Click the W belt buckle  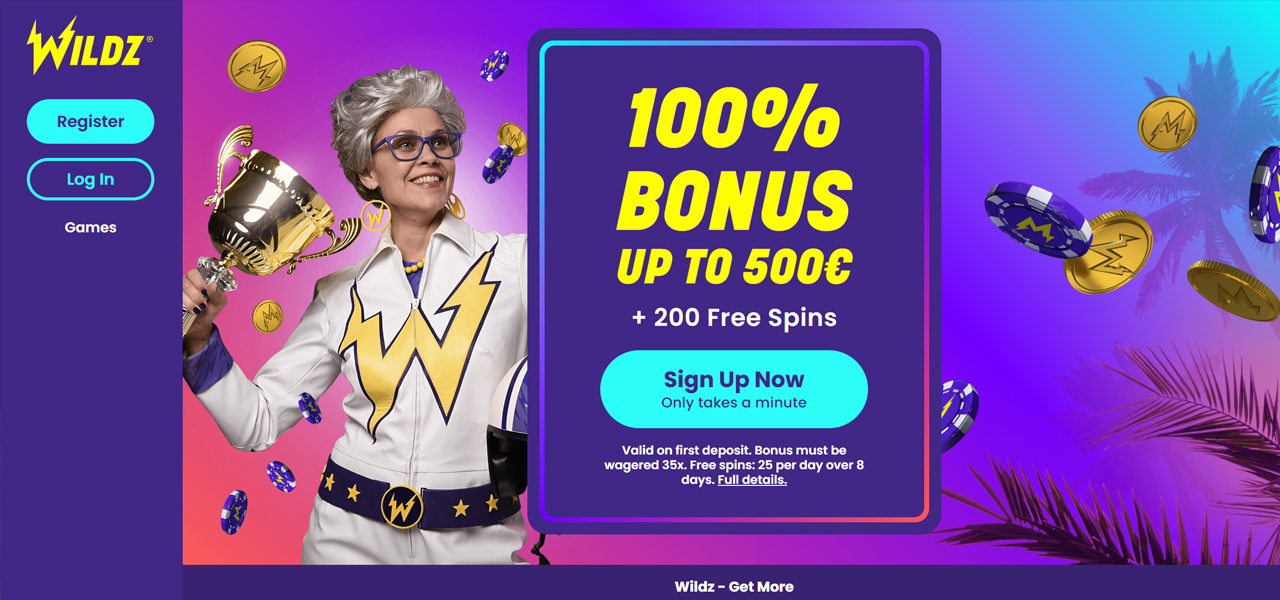pyautogui.click(x=402, y=506)
